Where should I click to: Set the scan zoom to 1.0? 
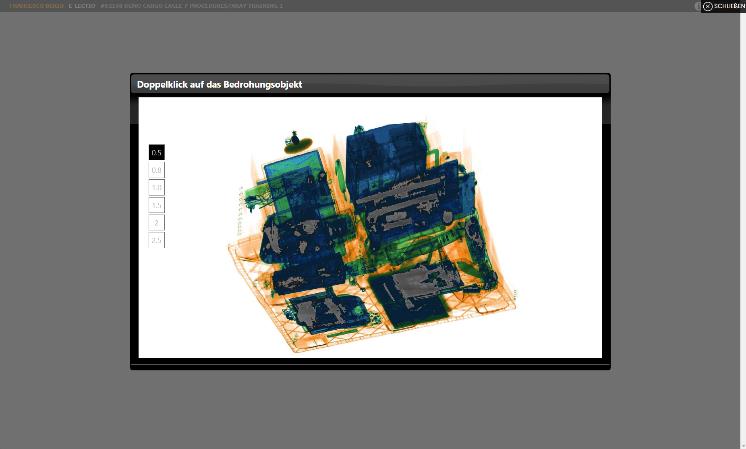(156, 187)
